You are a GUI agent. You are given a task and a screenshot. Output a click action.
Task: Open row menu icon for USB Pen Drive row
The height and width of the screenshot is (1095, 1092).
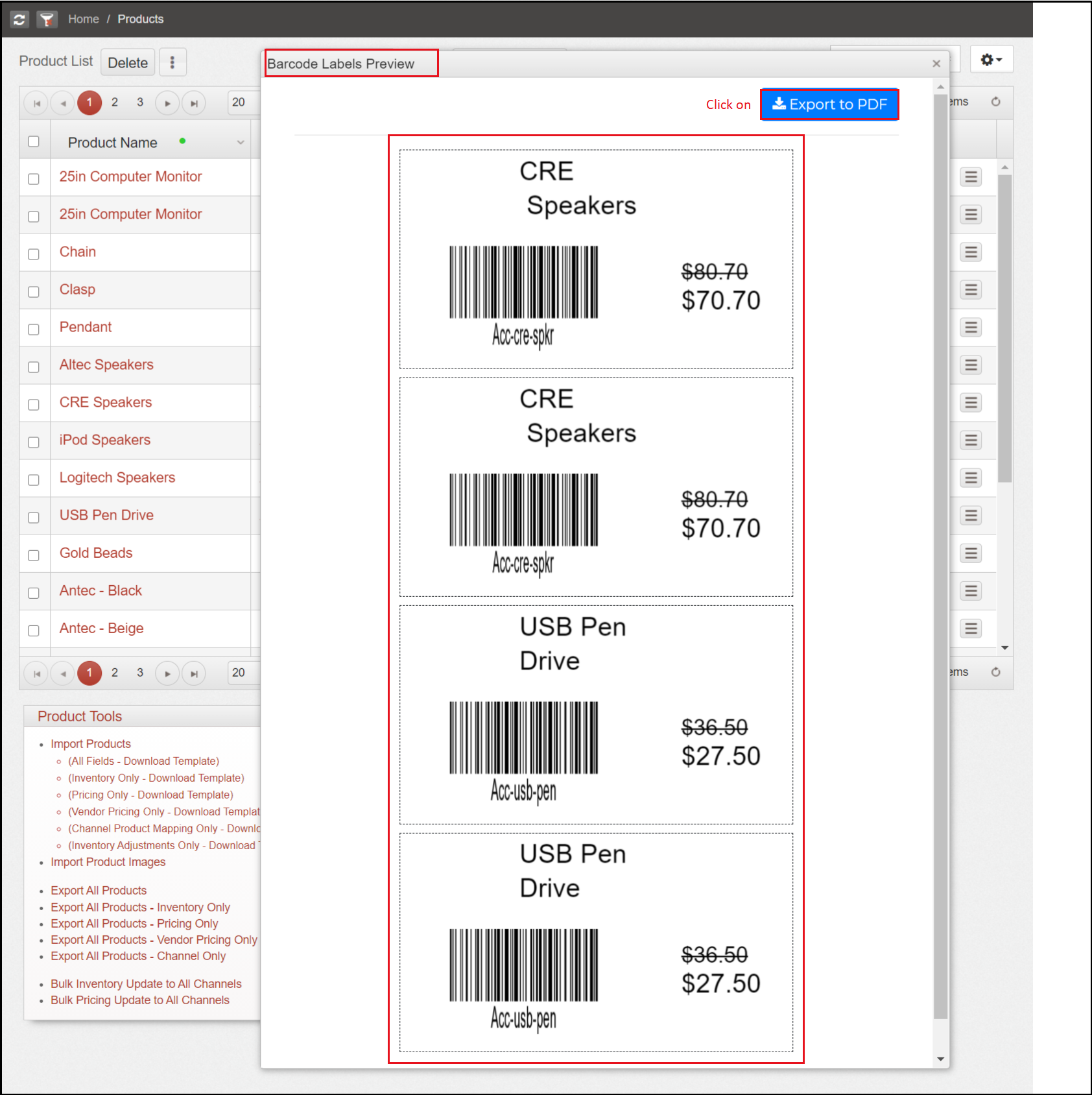(971, 516)
